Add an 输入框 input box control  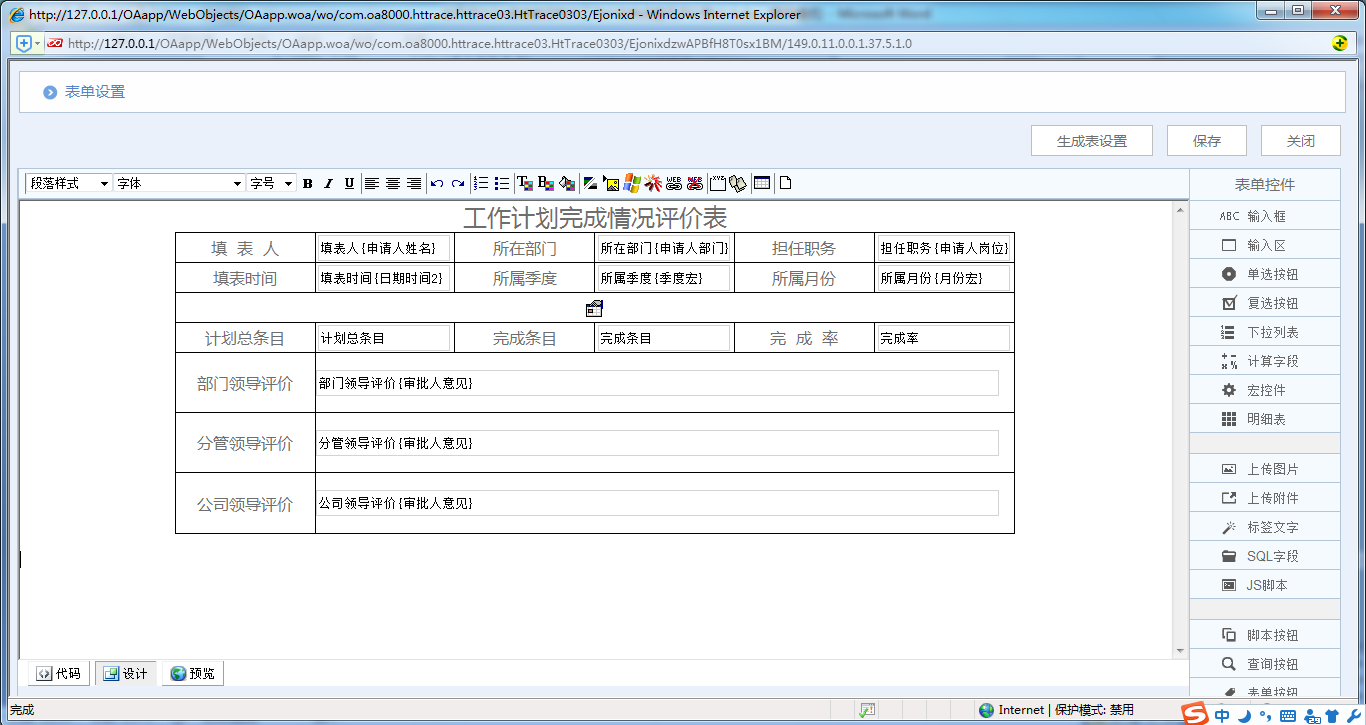tap(1264, 214)
